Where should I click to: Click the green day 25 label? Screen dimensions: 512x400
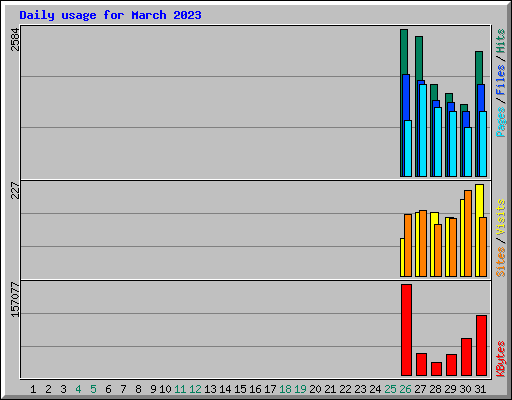click(x=390, y=389)
